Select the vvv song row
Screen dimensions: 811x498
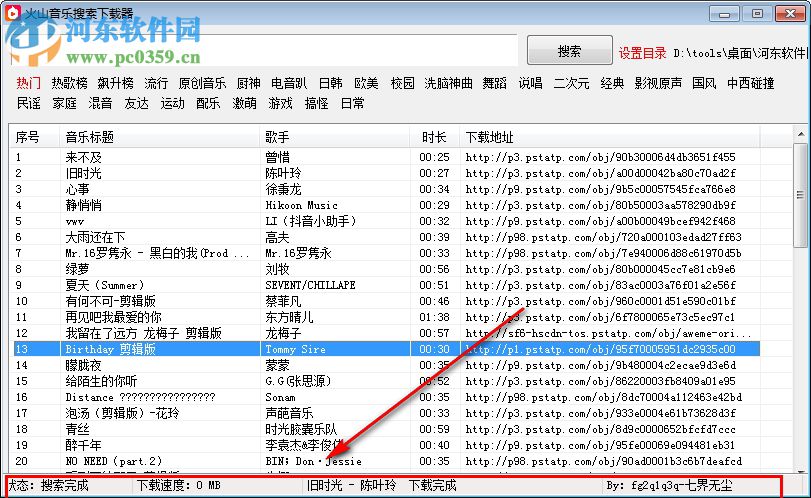tap(385, 221)
